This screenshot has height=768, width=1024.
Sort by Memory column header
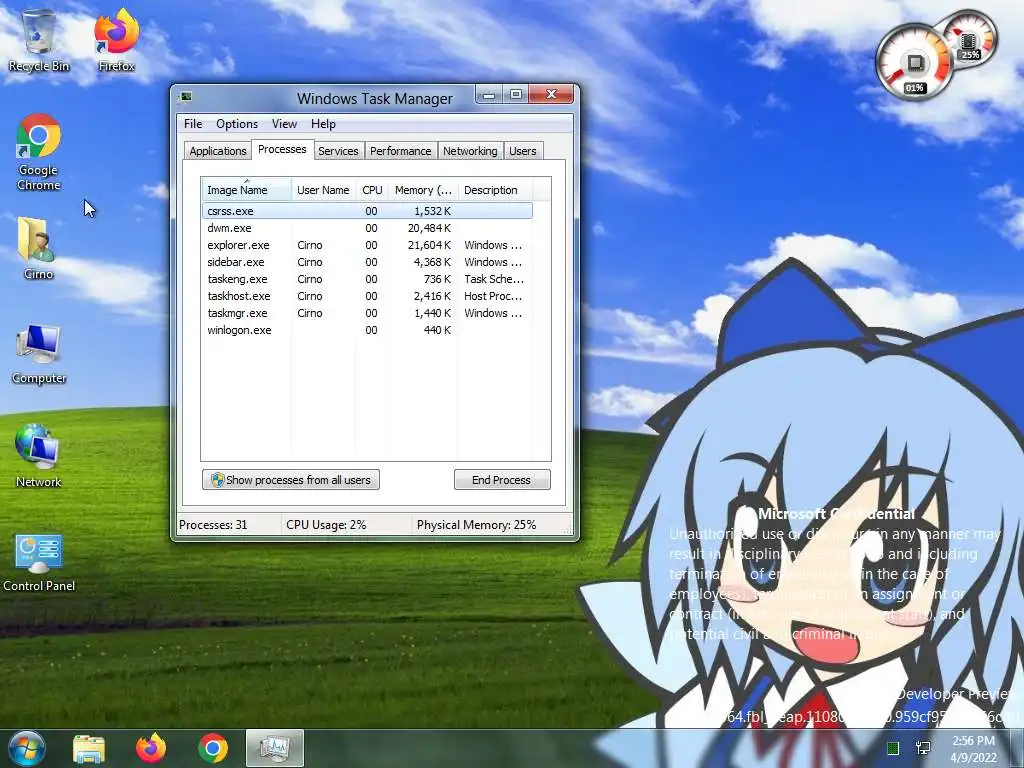[423, 190]
